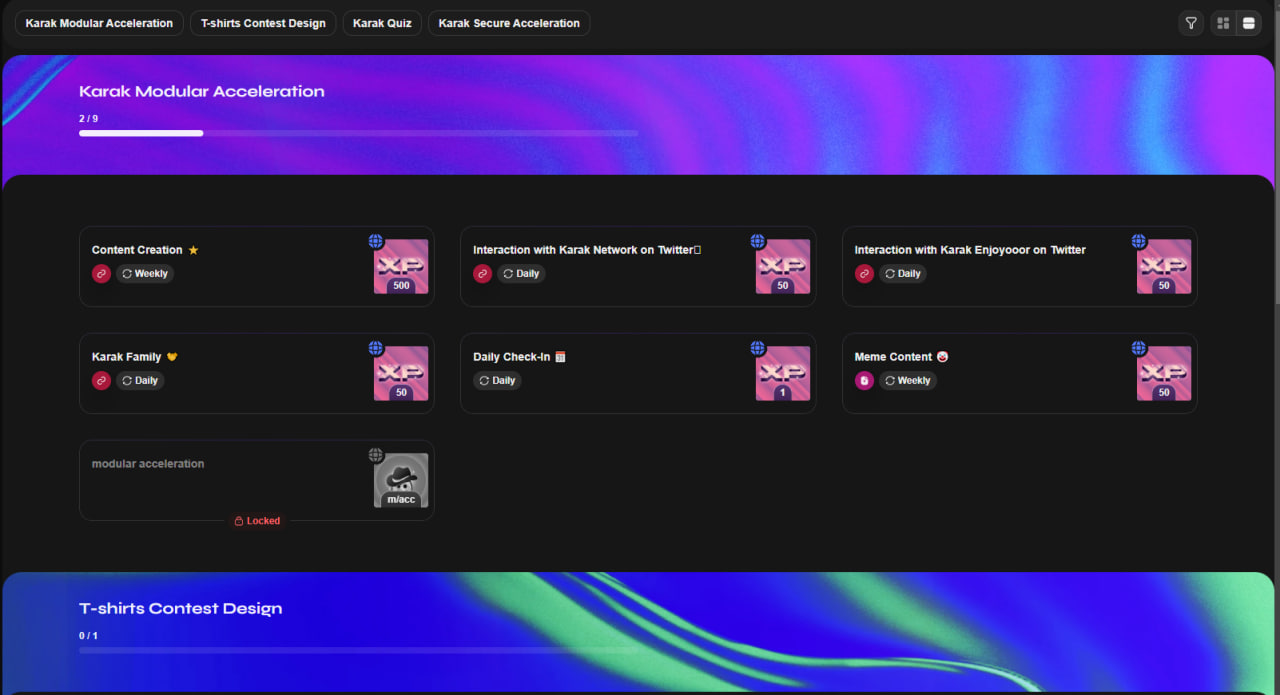Image resolution: width=1280 pixels, height=695 pixels.
Task: Click the Daily badge on Karak Family card
Action: click(140, 380)
